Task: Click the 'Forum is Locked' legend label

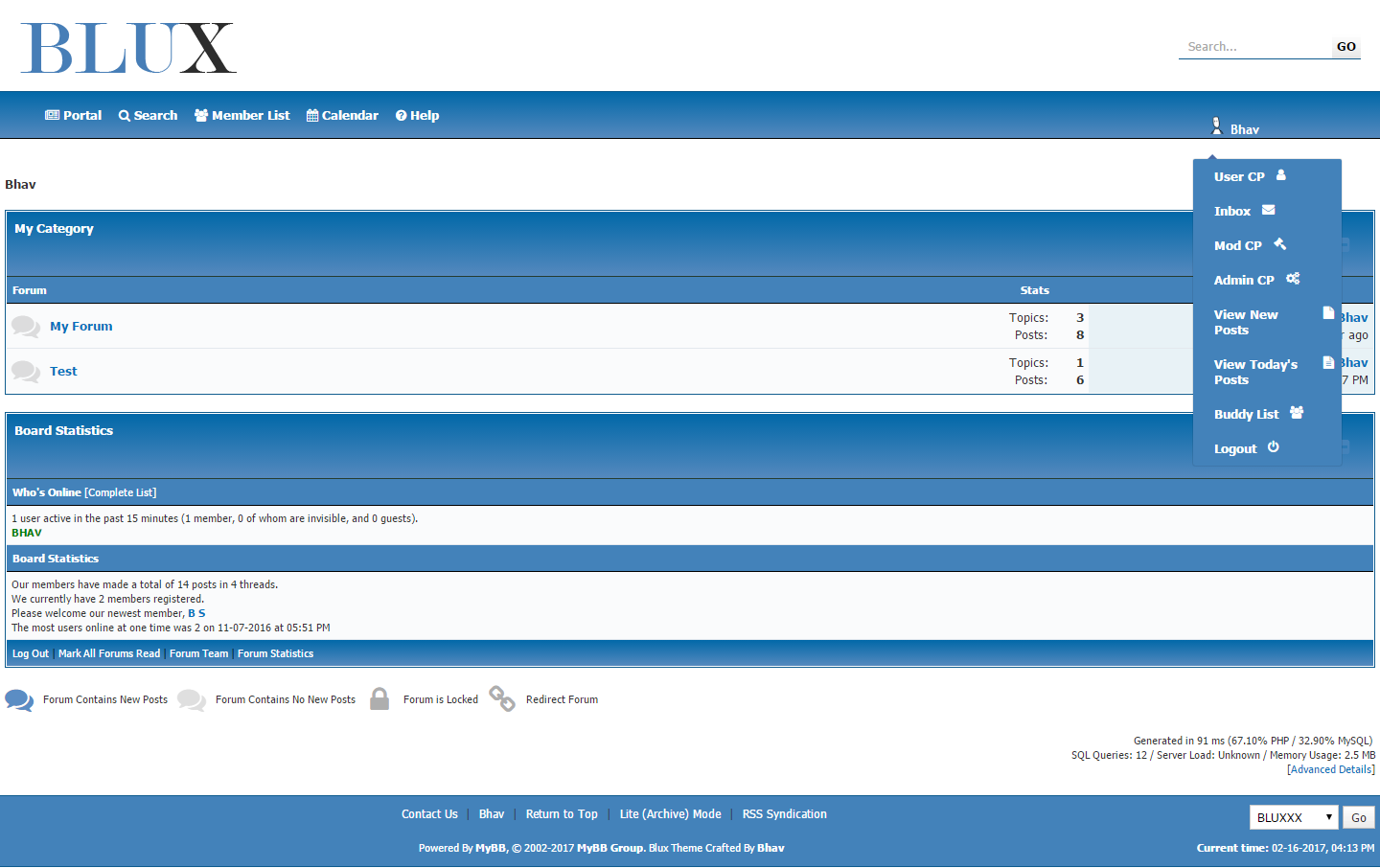Action: point(441,699)
